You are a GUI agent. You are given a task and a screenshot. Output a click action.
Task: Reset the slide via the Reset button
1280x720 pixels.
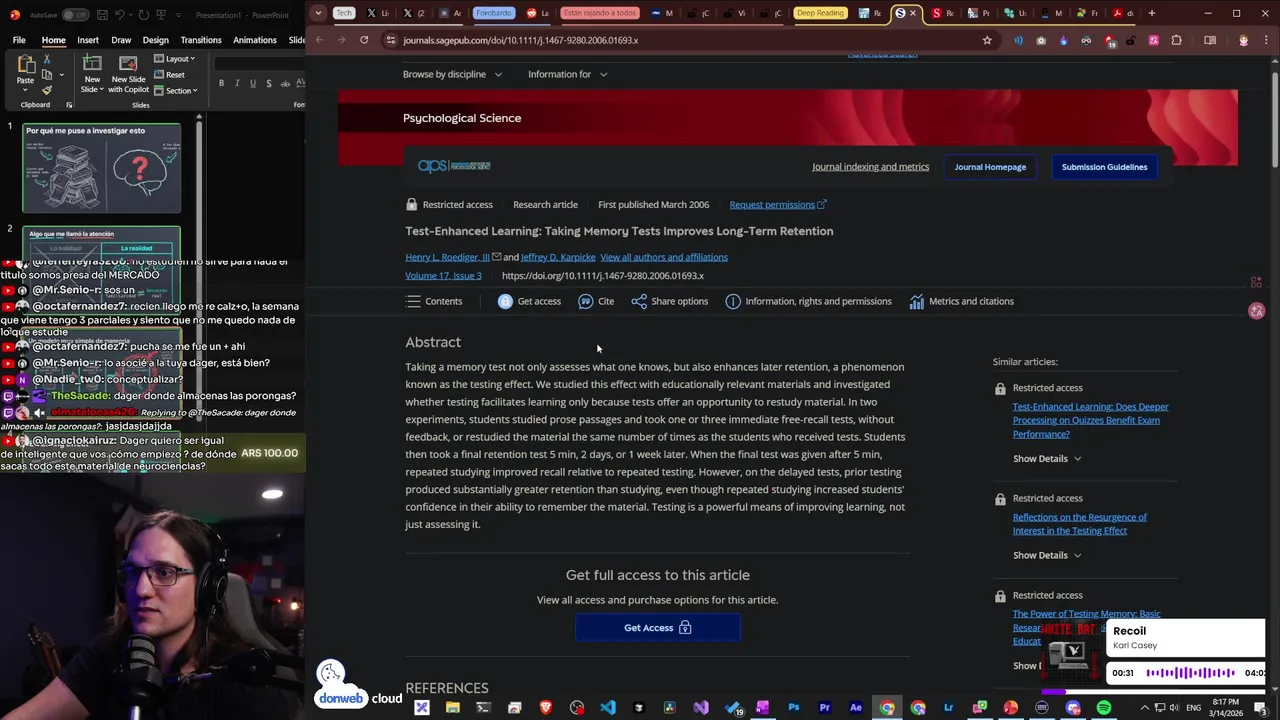169,75
